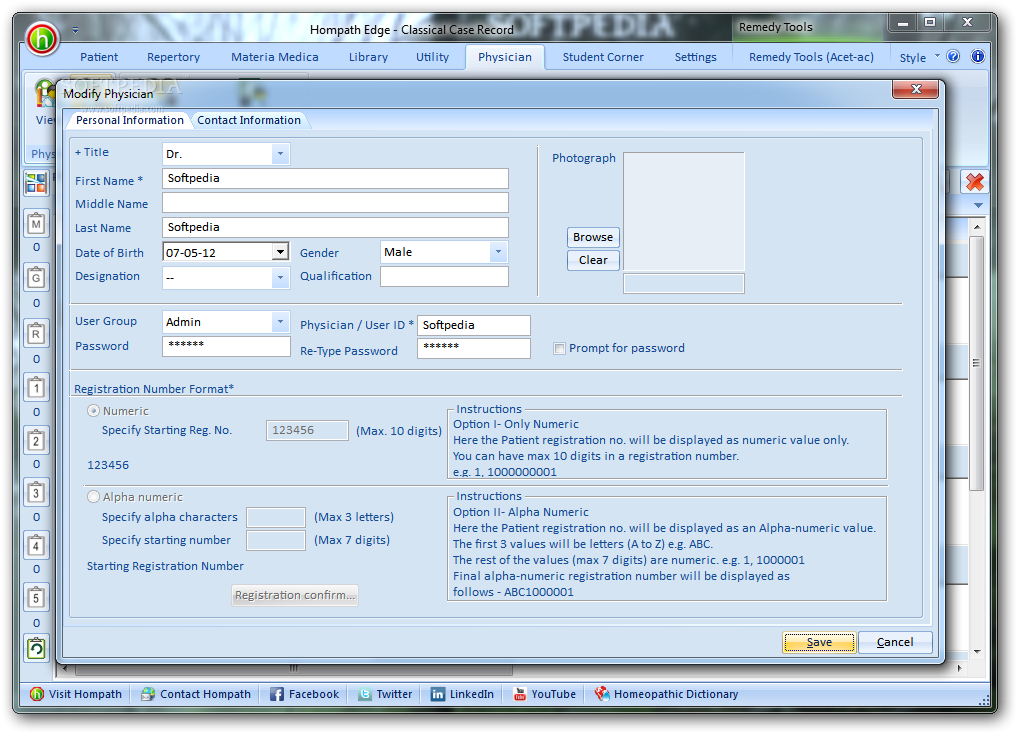Click the Physician / User ID field
1018x734 pixels.
(474, 325)
